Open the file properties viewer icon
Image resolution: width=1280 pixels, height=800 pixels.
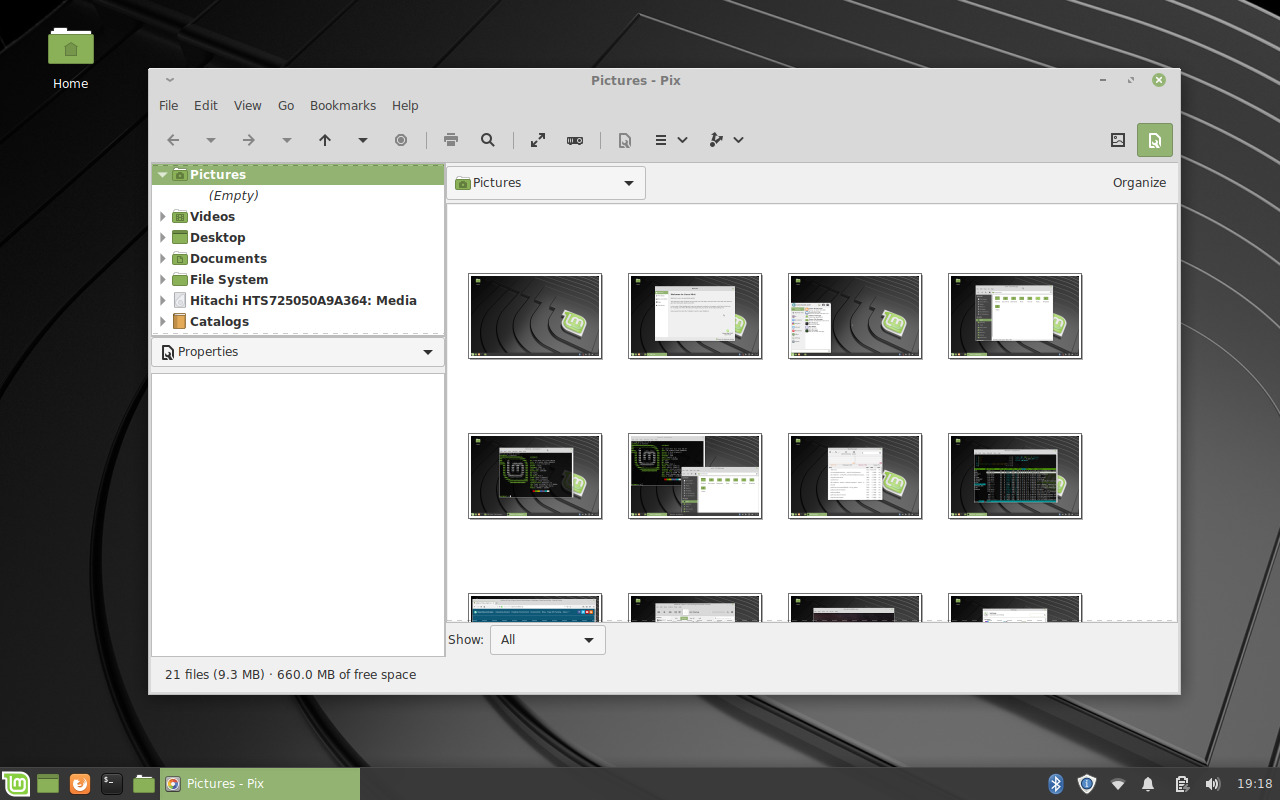(624, 140)
